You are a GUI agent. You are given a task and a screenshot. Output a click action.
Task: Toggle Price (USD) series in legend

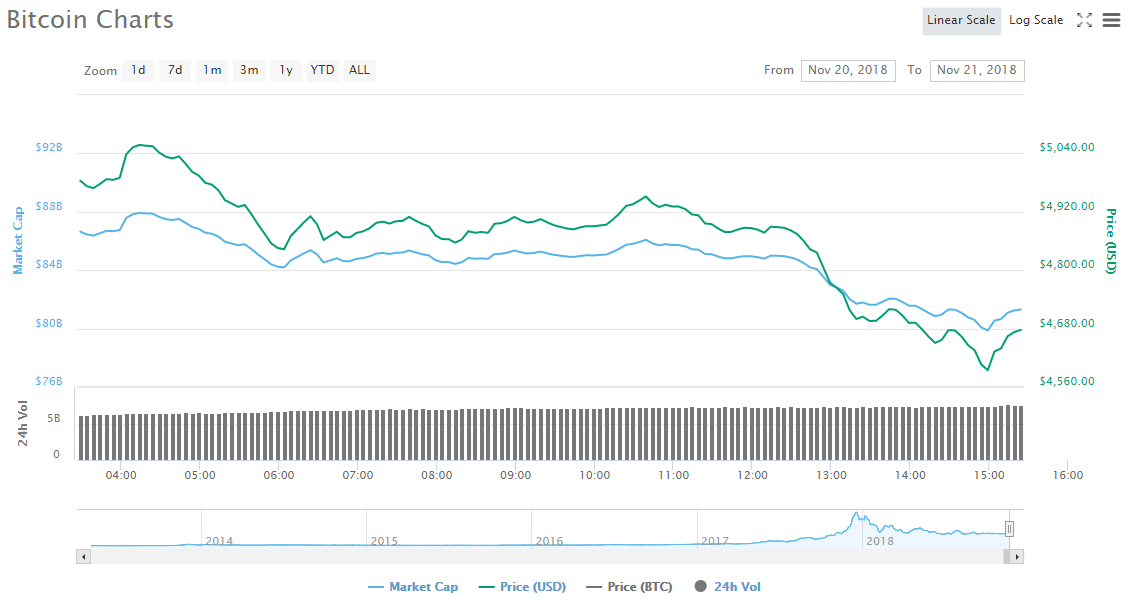pyautogui.click(x=522, y=587)
